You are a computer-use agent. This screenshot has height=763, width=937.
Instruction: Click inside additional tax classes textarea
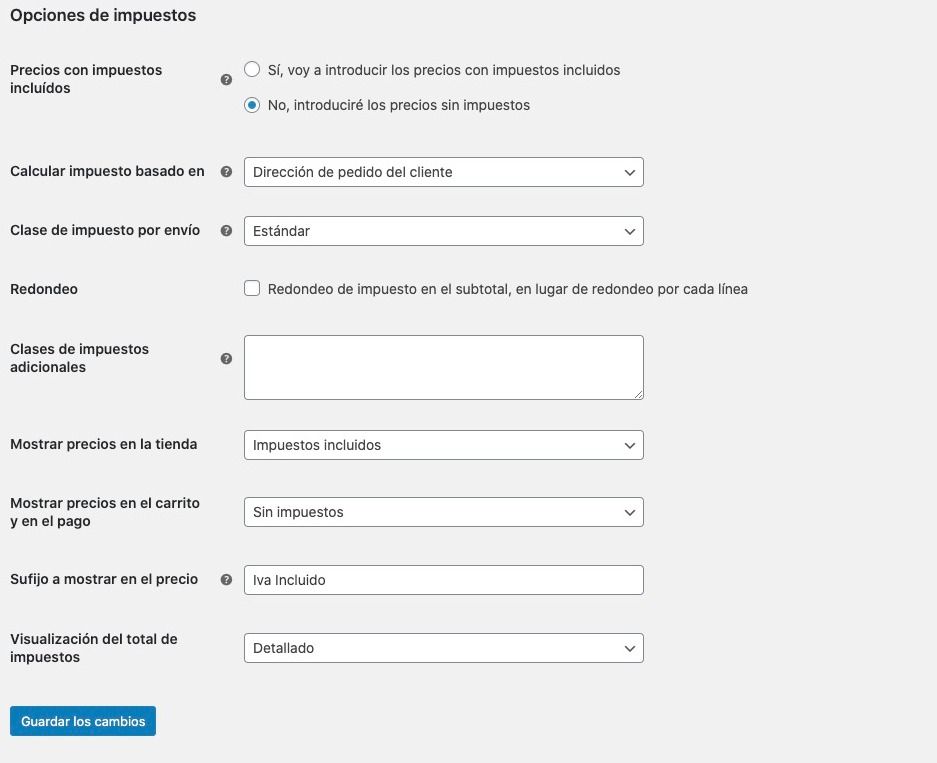click(x=443, y=367)
